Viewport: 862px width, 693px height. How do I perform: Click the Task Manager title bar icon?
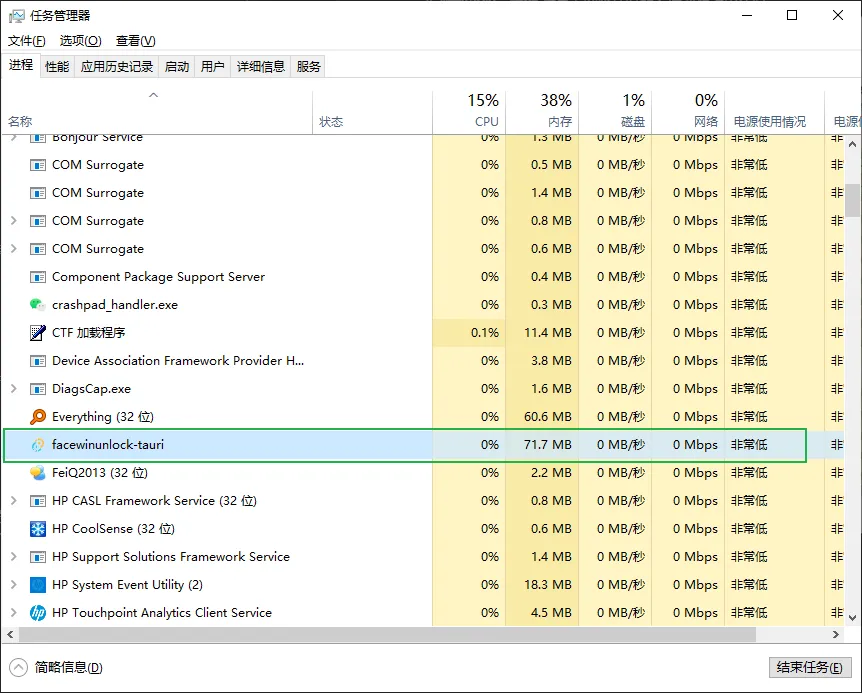tap(16, 15)
